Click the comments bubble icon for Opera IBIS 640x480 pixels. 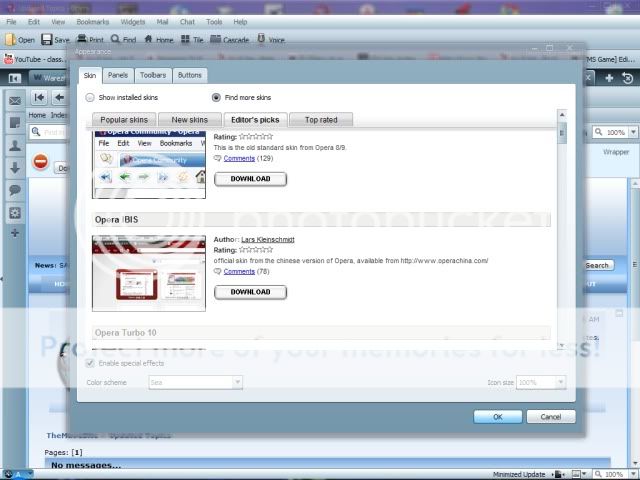(x=218, y=271)
